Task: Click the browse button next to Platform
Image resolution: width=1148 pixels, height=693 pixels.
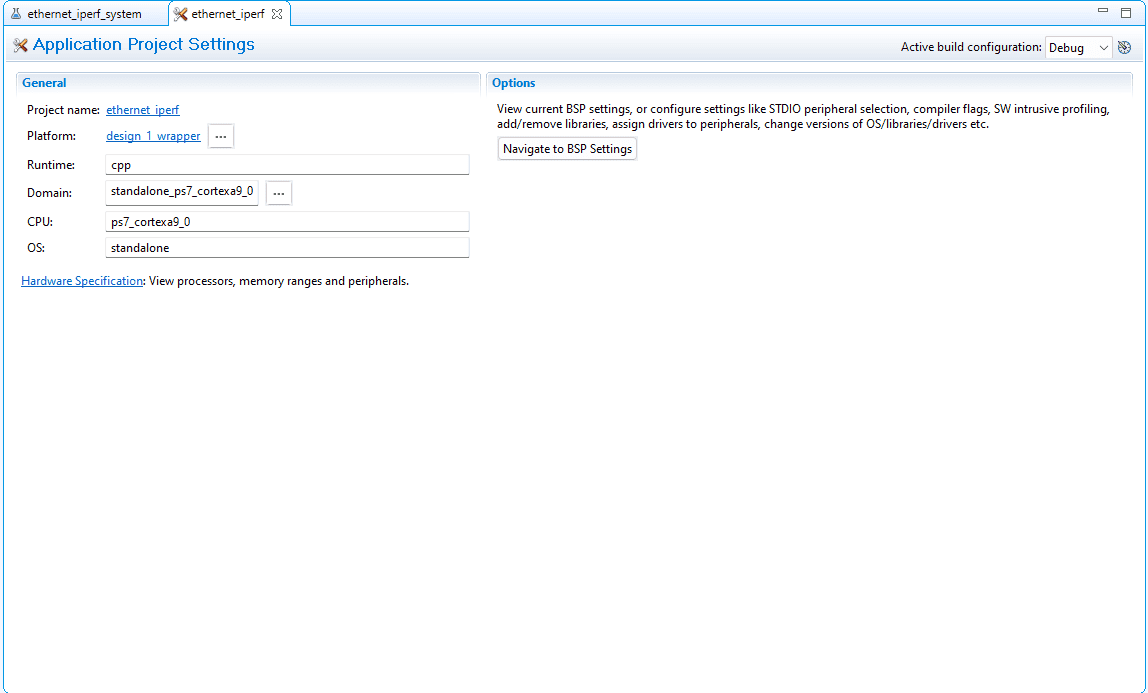Action: click(x=221, y=136)
